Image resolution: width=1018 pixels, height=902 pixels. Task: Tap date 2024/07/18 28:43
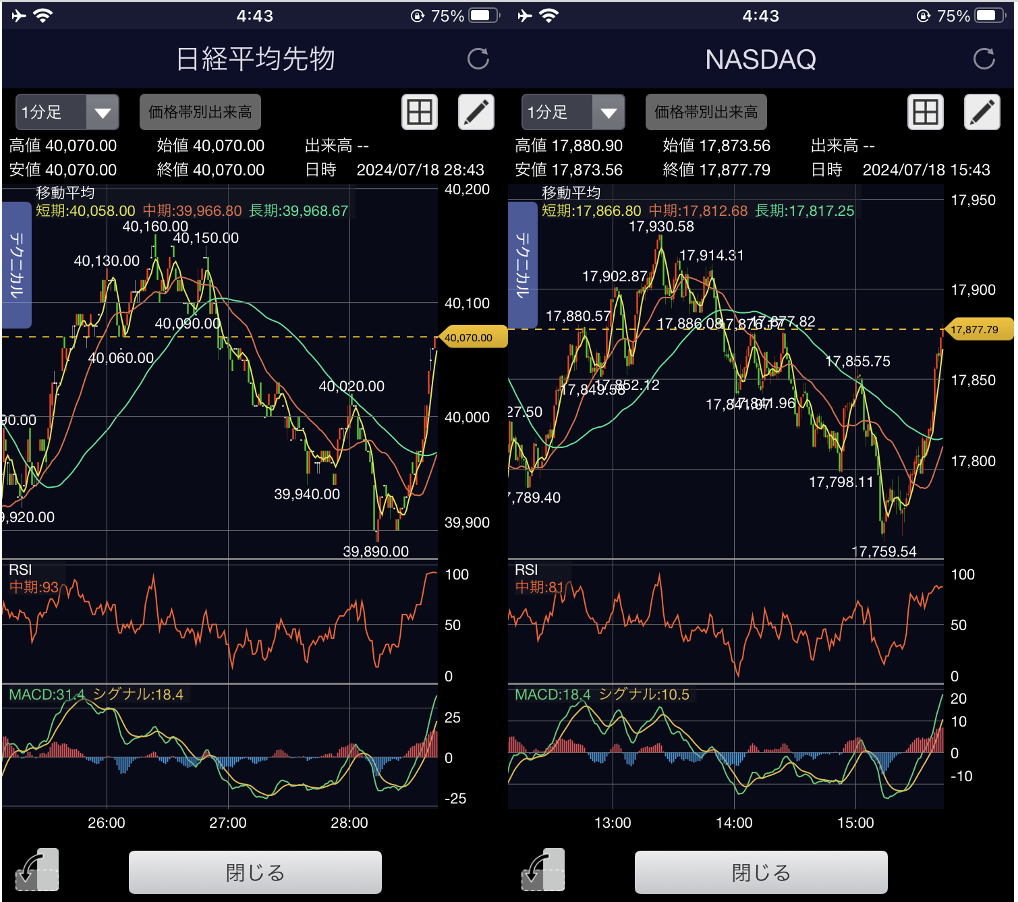point(420,169)
